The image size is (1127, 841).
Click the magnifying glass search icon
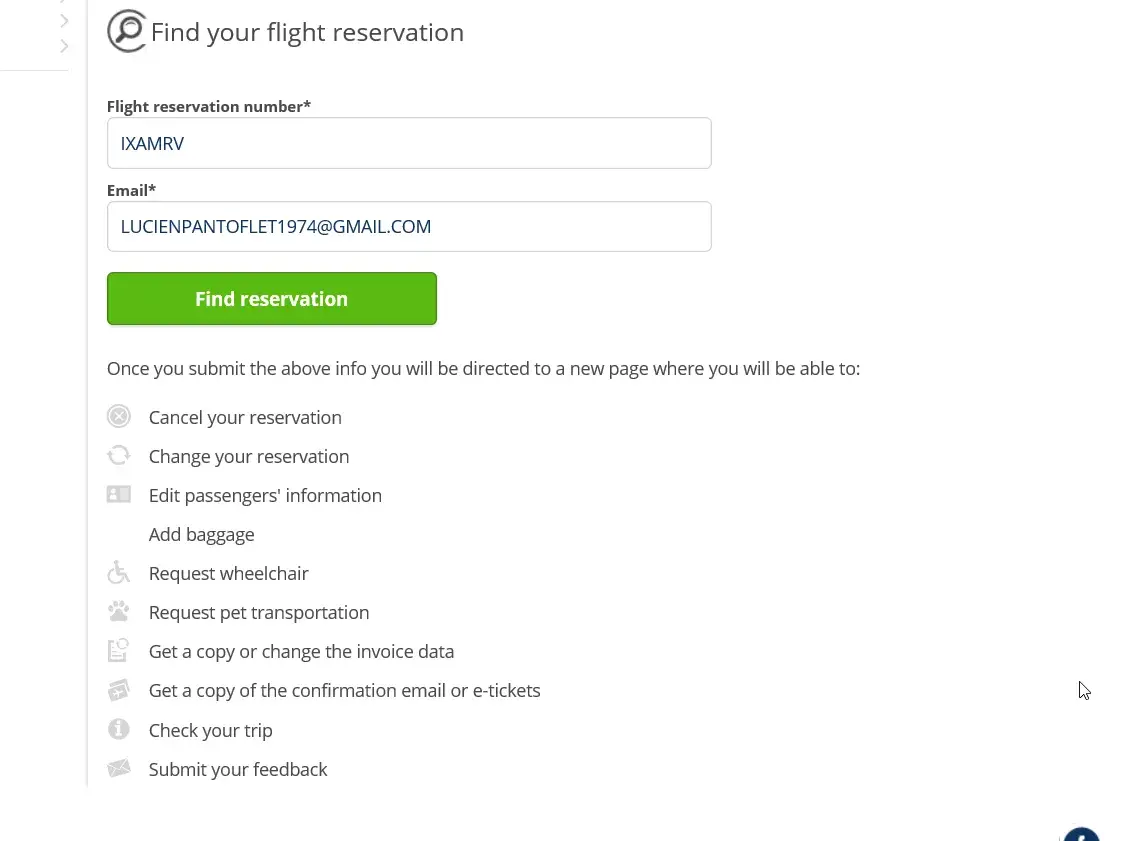[127, 31]
